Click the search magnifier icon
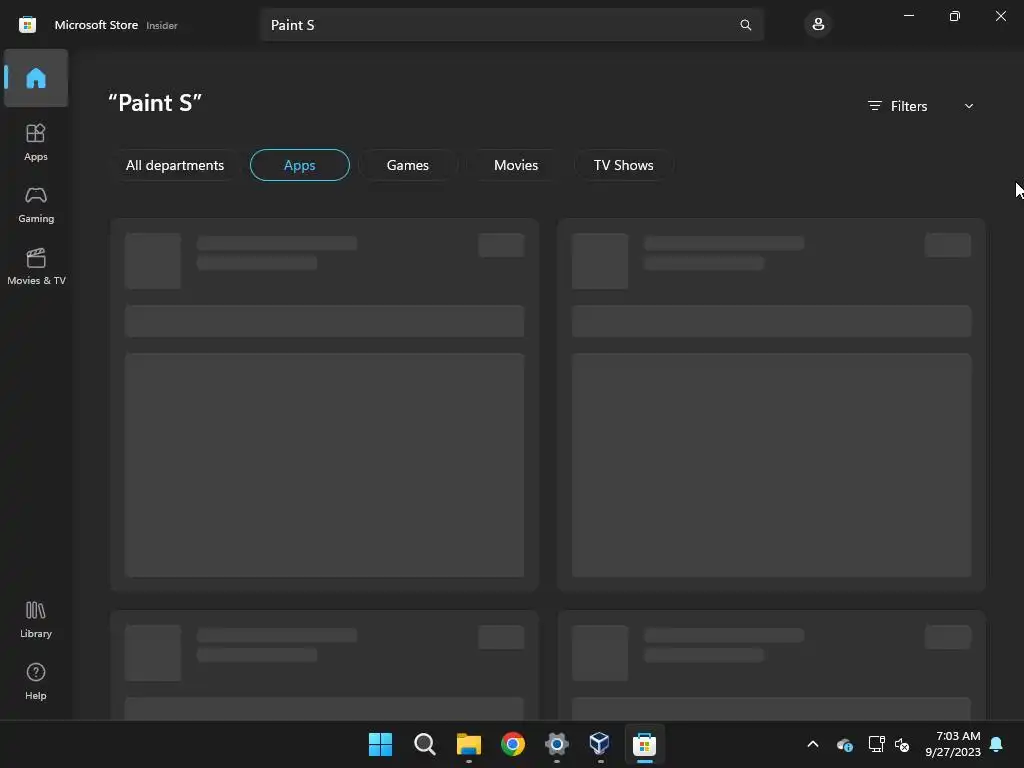 745,25
